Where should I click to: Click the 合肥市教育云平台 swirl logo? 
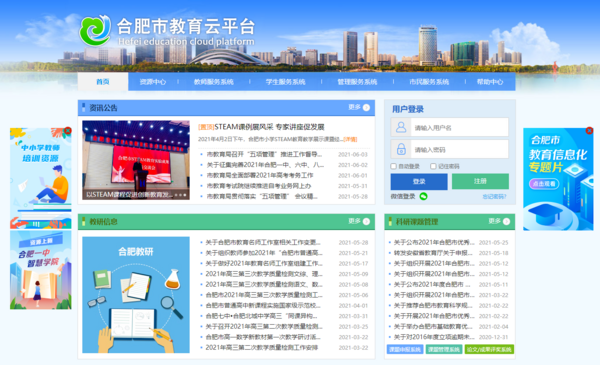click(95, 30)
